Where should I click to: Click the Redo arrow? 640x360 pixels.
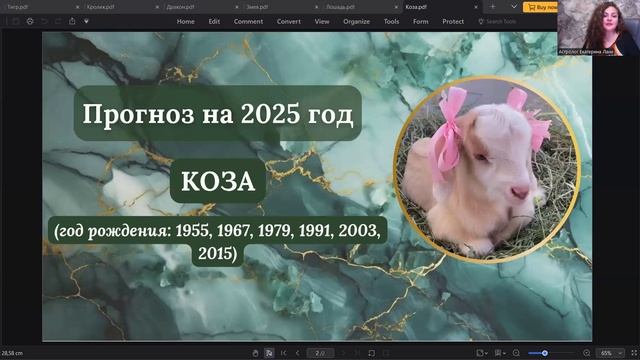pos(58,21)
